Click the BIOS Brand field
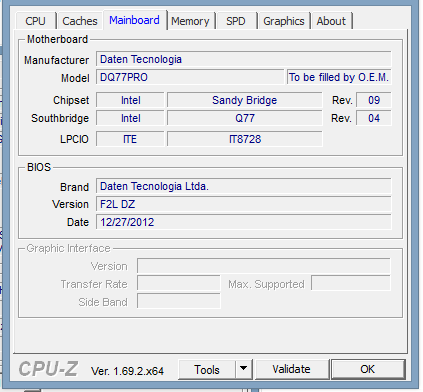The height and width of the screenshot is (392, 423). pyautogui.click(x=244, y=186)
